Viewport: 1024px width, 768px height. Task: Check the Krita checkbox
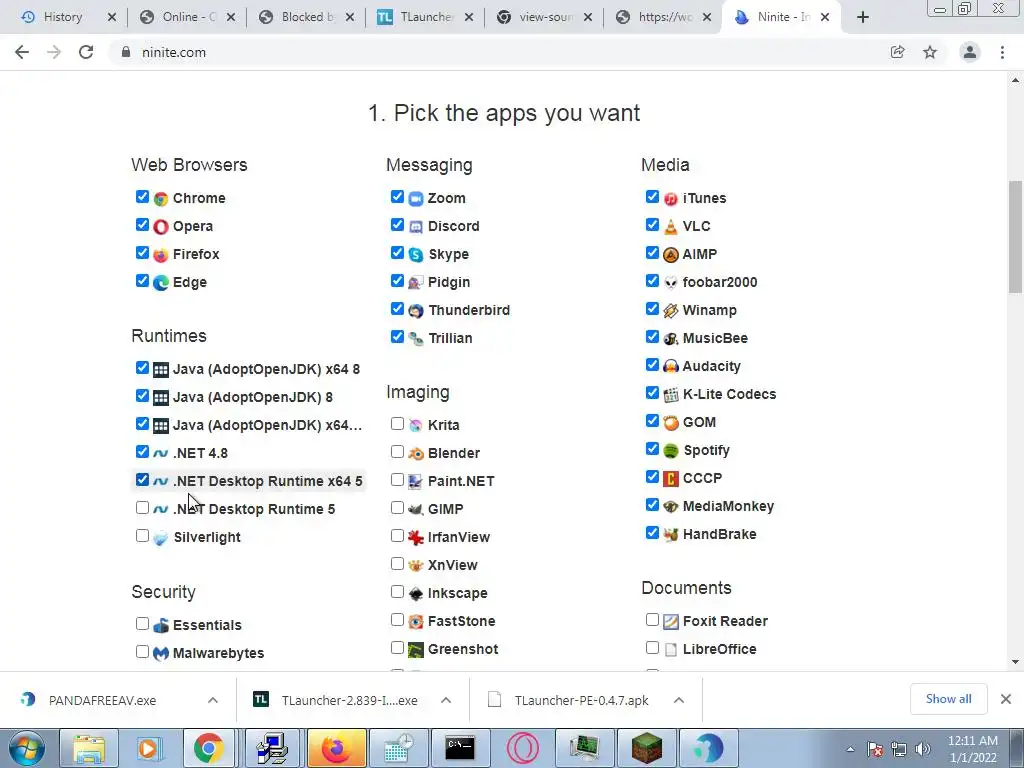coord(397,424)
